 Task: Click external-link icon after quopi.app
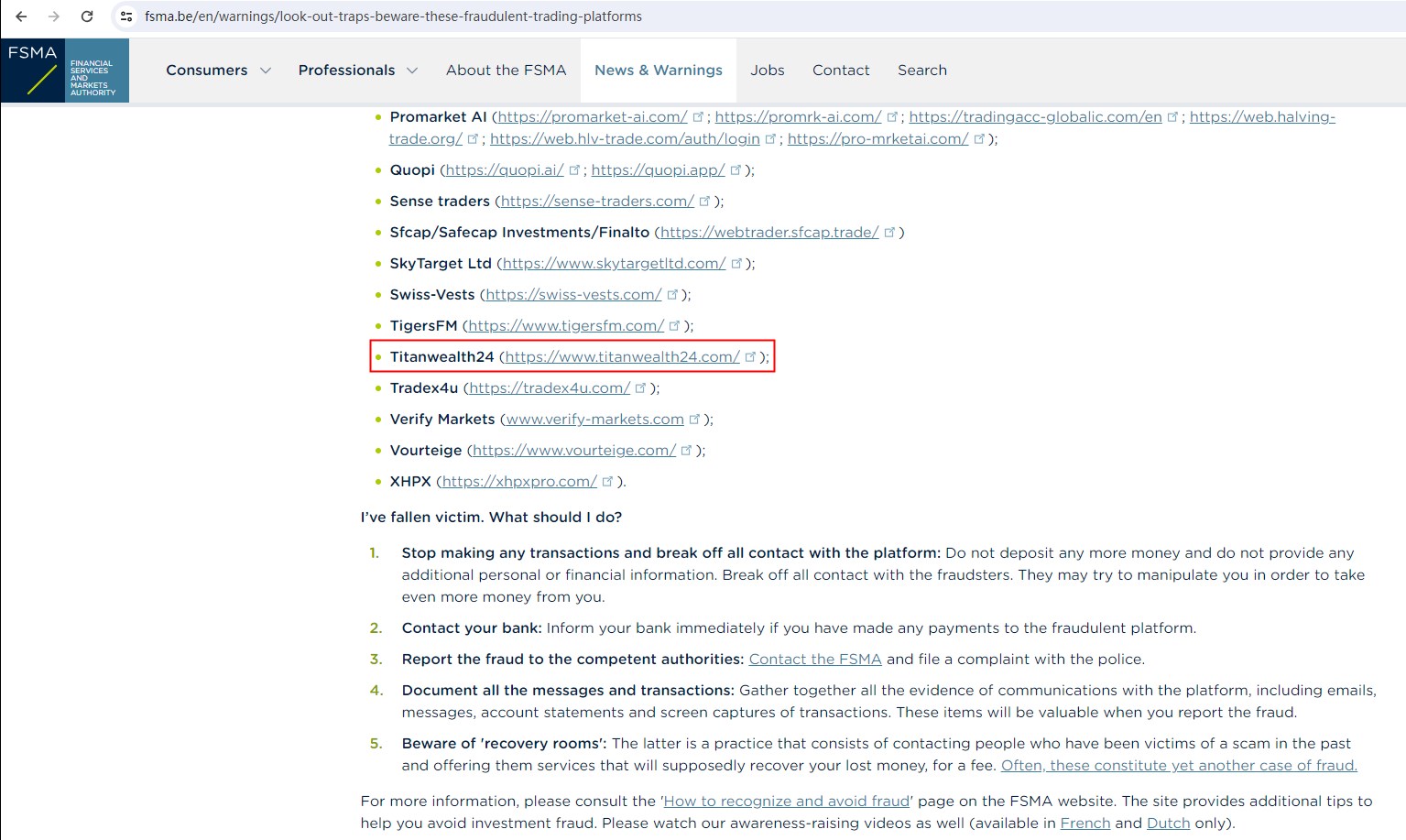736,170
